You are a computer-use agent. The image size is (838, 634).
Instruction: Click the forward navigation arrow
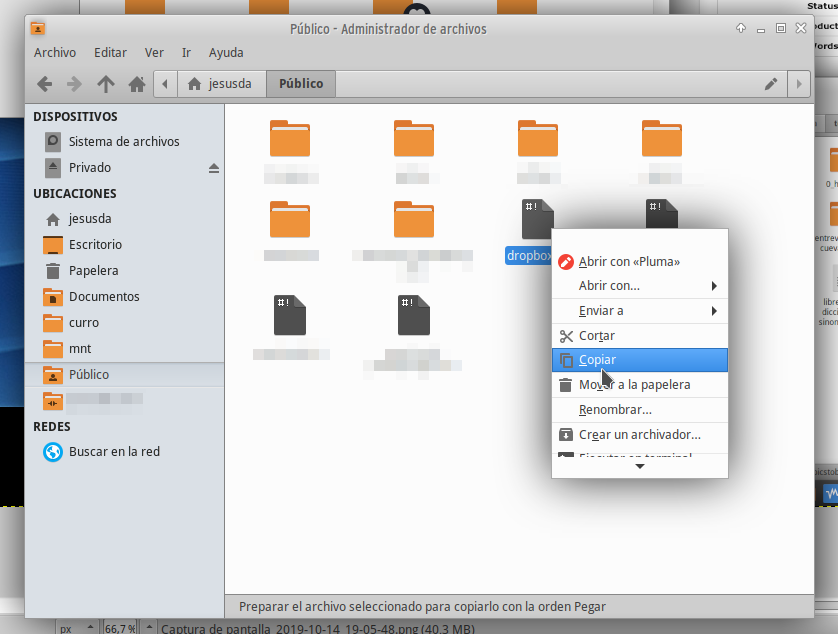(74, 84)
